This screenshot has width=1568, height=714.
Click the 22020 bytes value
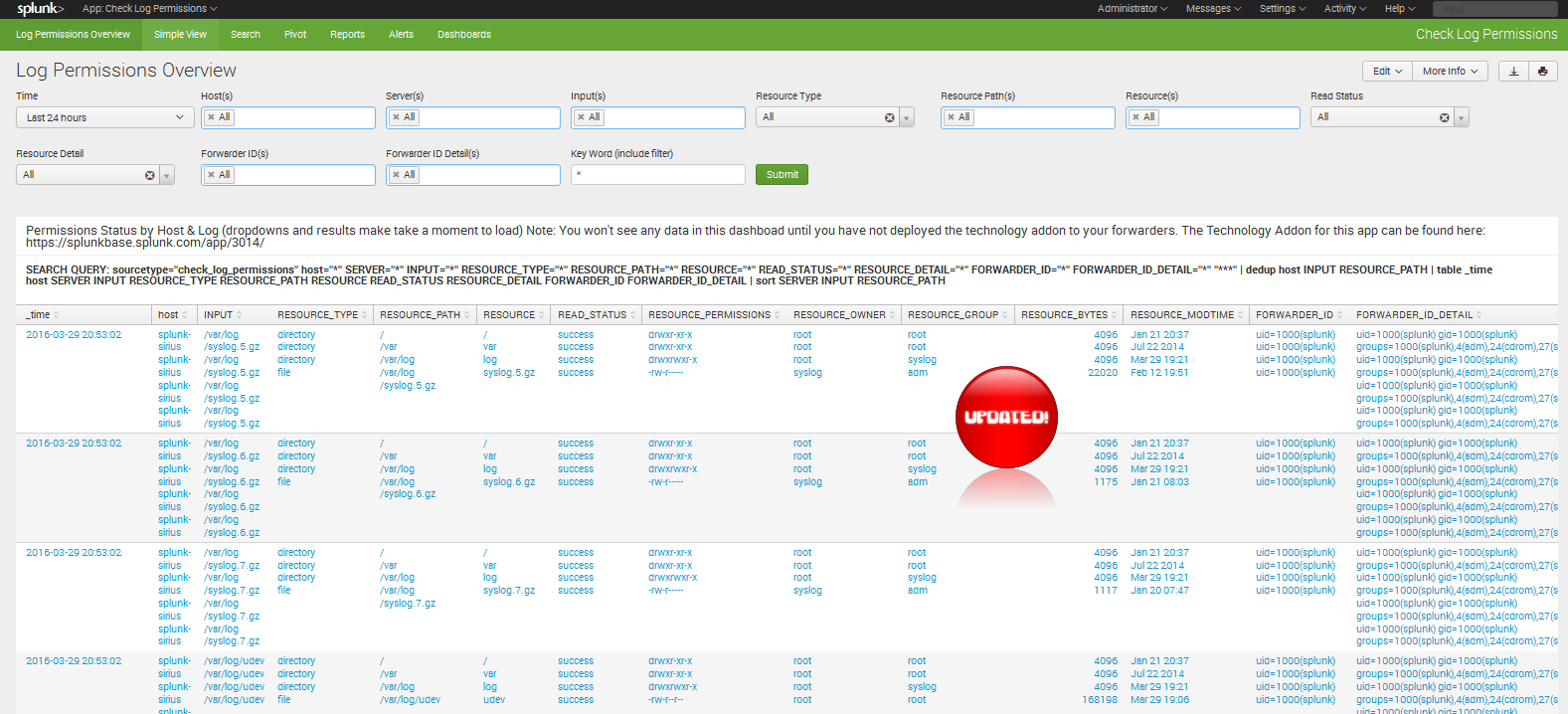coord(1103,373)
